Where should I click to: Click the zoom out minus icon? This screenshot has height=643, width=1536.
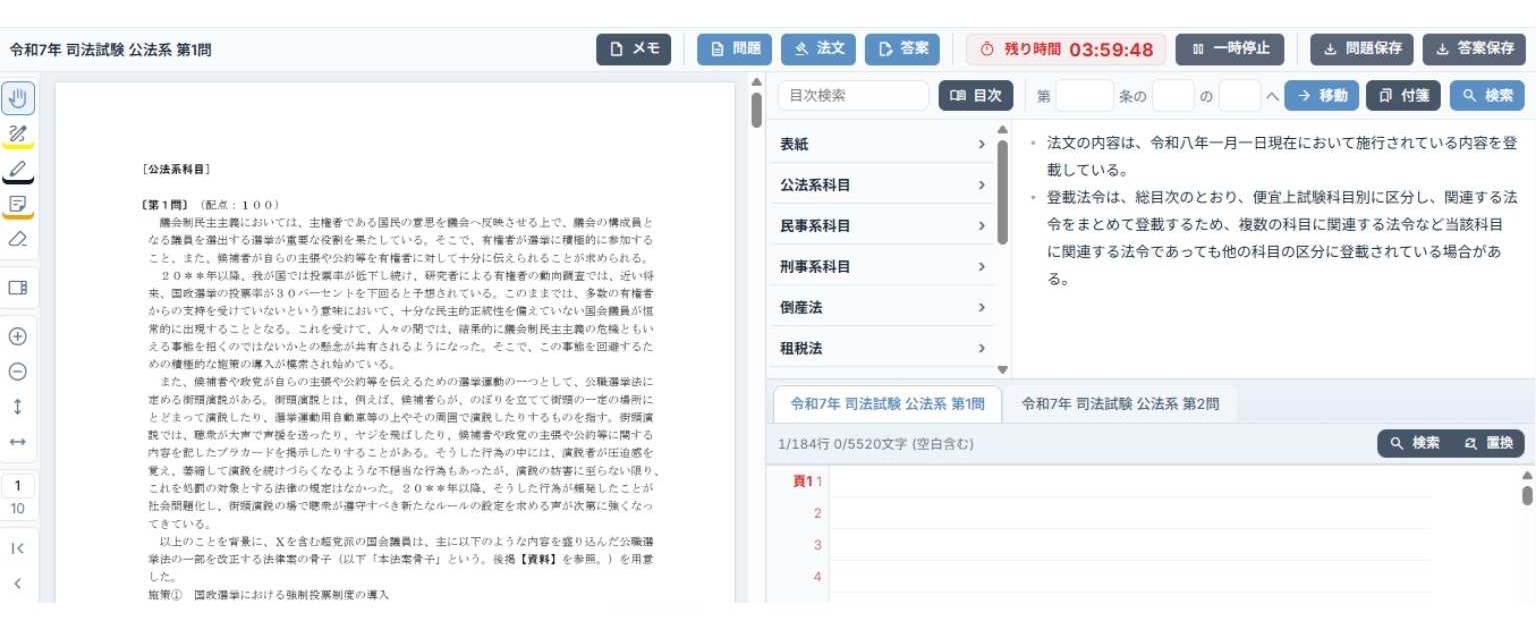tap(18, 372)
